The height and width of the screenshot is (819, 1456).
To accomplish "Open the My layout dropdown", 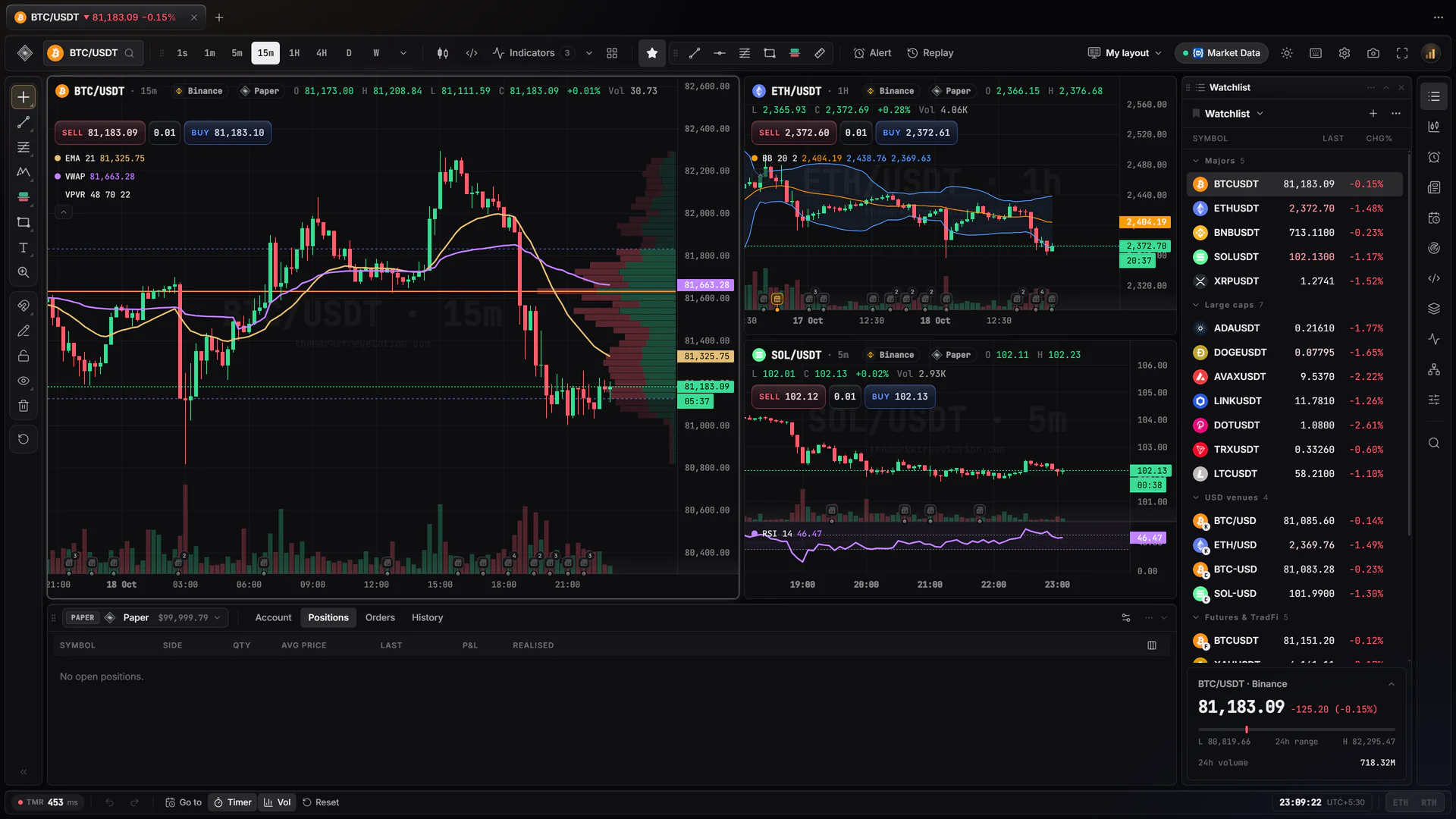I will pos(1125,53).
